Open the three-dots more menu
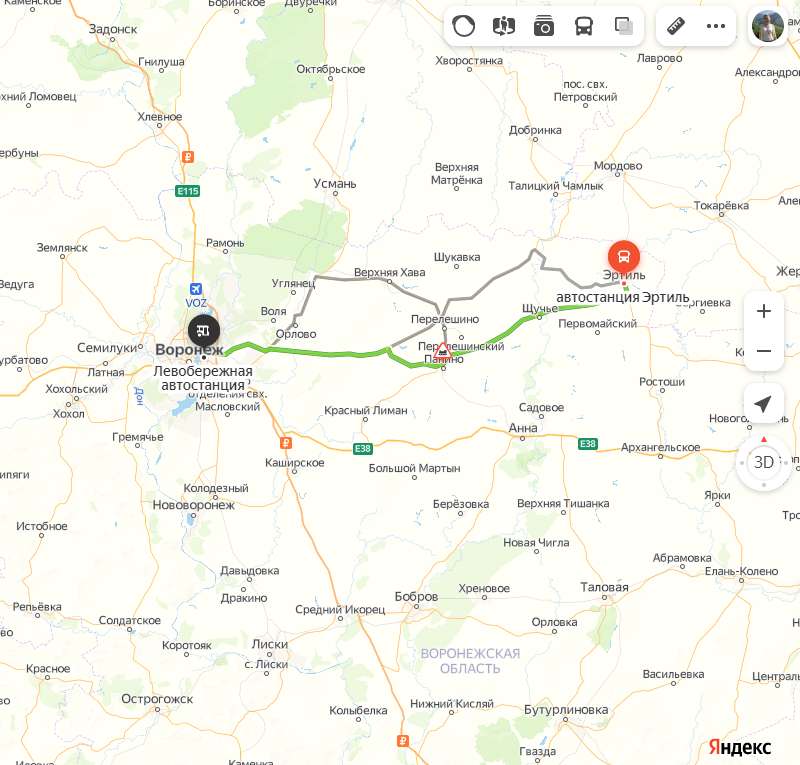The width and height of the screenshot is (800, 765). [716, 26]
